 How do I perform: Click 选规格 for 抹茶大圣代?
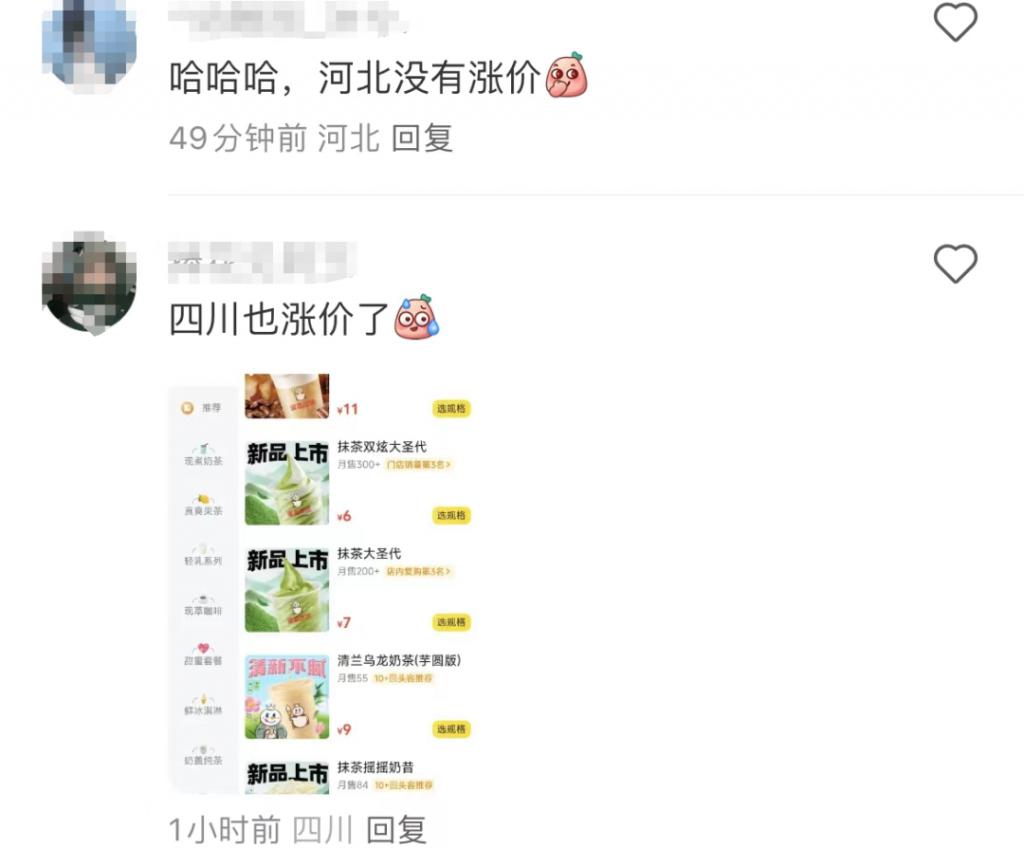point(451,622)
